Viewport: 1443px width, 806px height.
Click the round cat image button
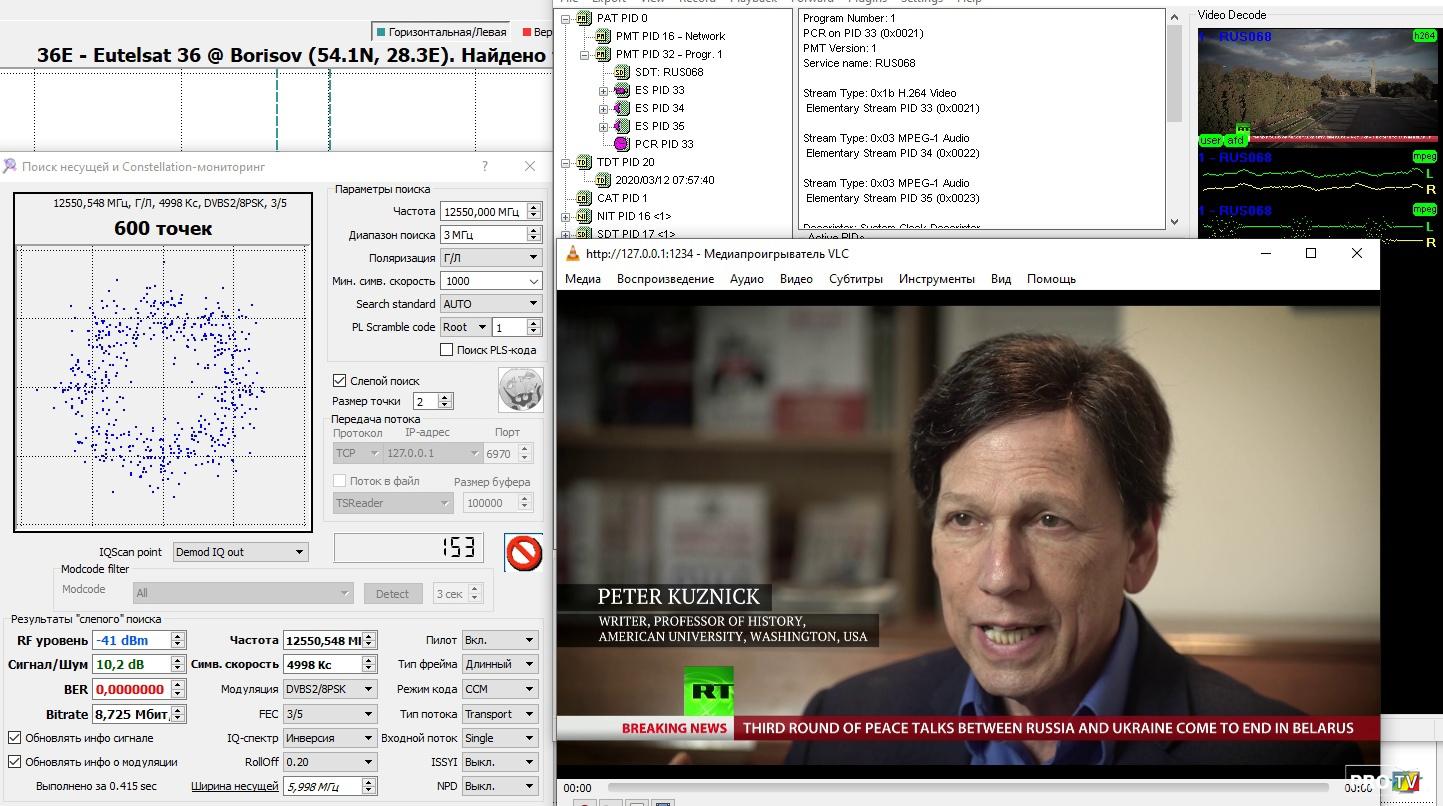click(x=520, y=389)
